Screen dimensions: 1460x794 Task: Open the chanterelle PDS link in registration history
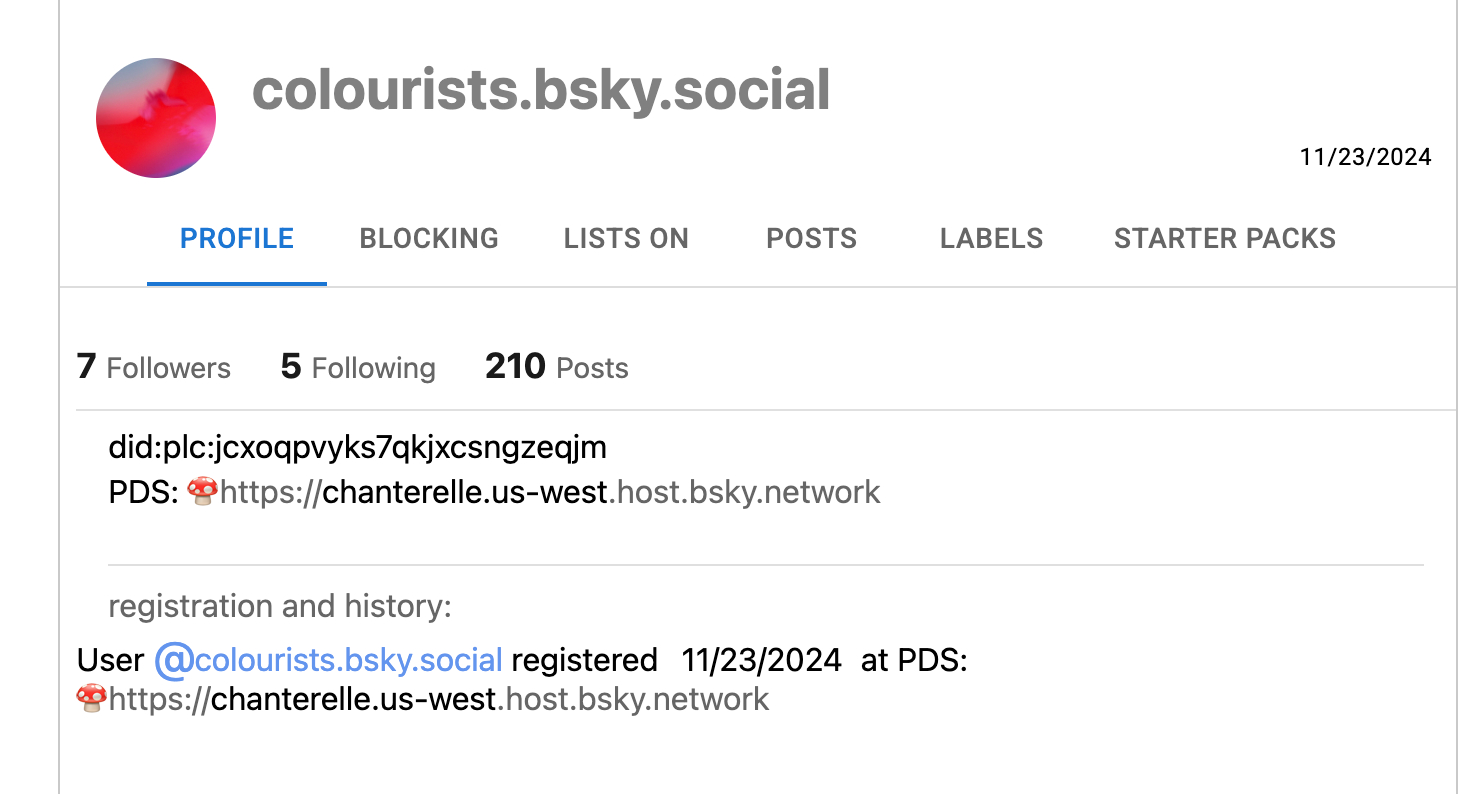tap(439, 699)
